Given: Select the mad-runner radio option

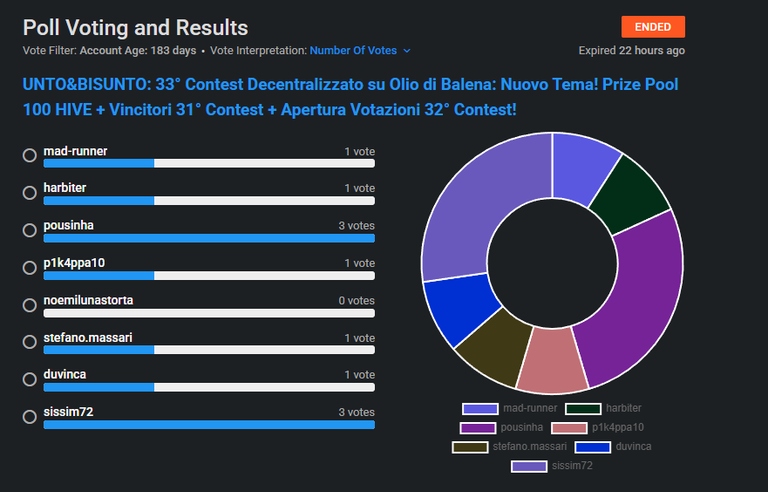Looking at the screenshot, I should coord(30,155).
